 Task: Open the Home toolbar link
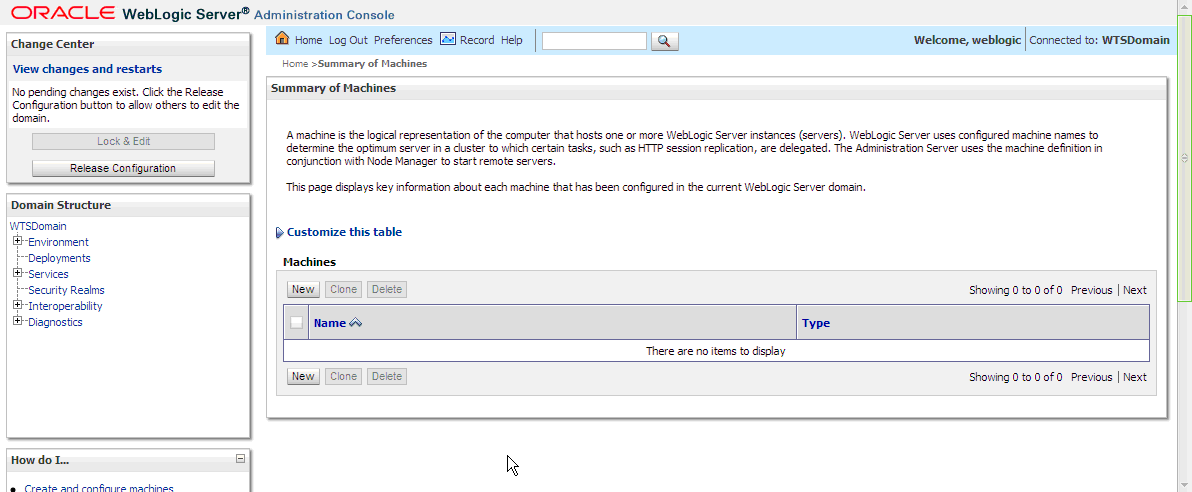coord(309,40)
